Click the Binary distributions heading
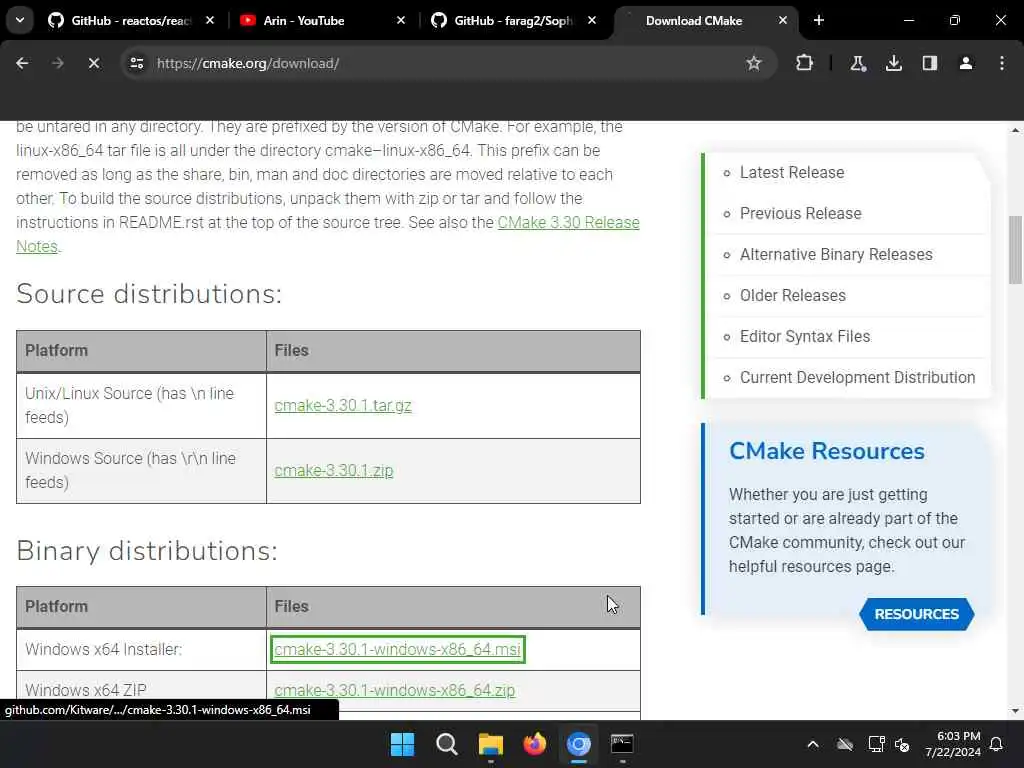This screenshot has height=768, width=1024. tap(147, 551)
